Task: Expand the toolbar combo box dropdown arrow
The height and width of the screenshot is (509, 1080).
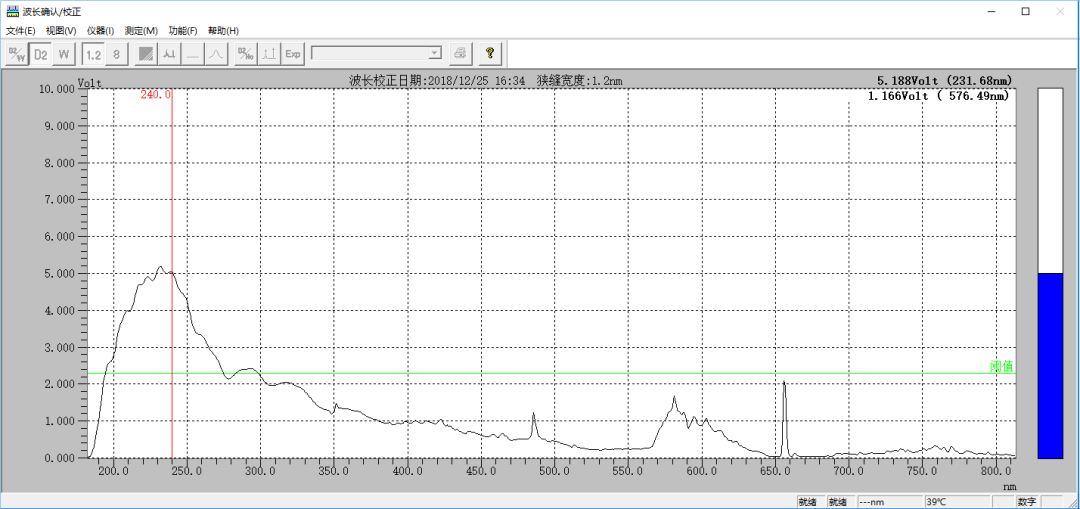Action: tap(434, 53)
